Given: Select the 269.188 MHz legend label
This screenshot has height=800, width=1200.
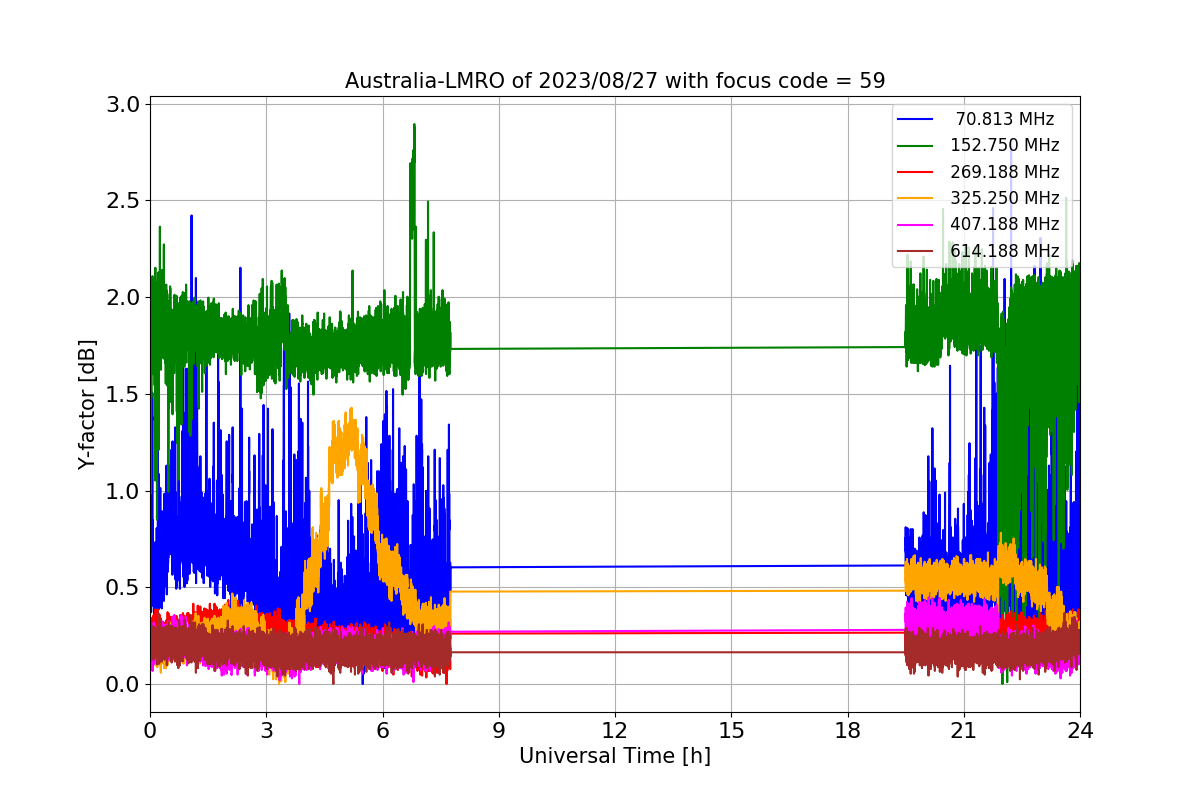Looking at the screenshot, I should 1005,171.
